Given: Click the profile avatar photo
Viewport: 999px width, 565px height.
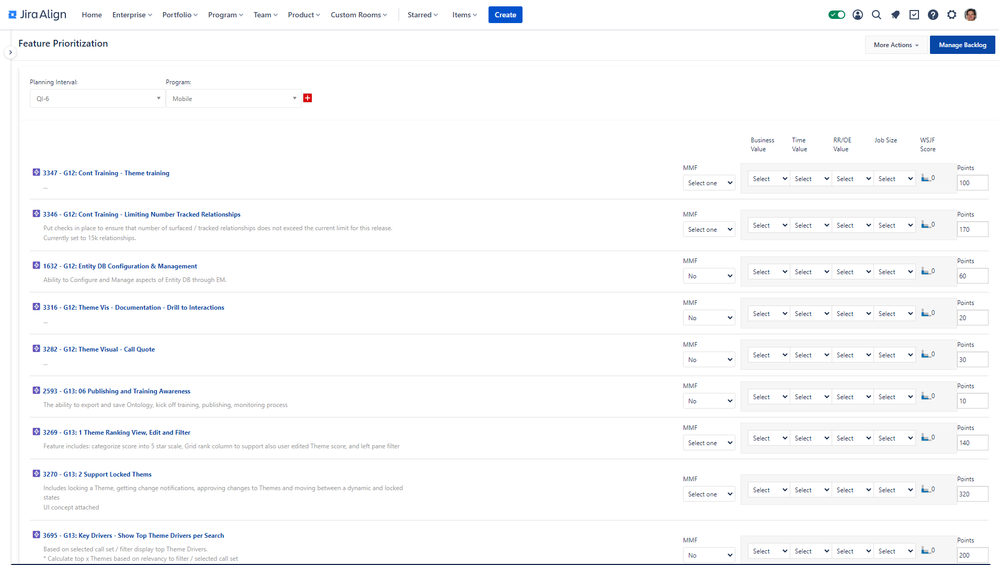Looking at the screenshot, I should [970, 15].
